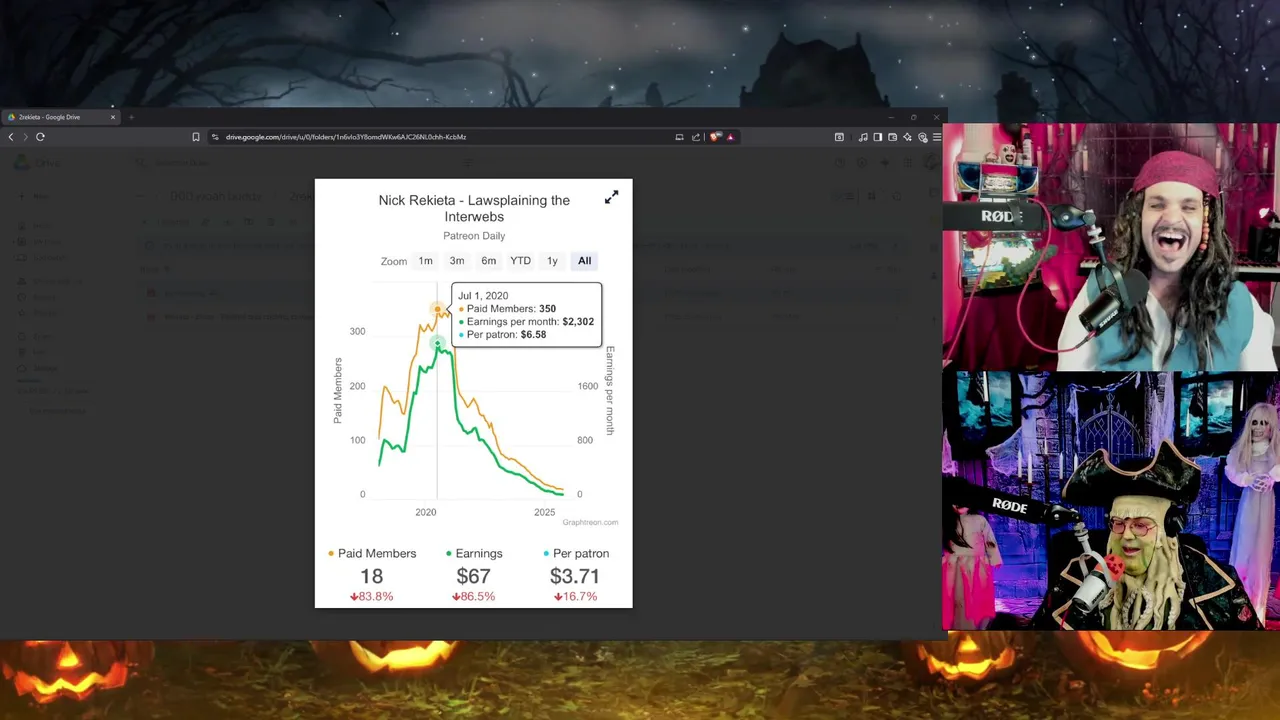Expand the Patreon chart to fullscreen
Screen dimensions: 1280x720
pos(611,197)
